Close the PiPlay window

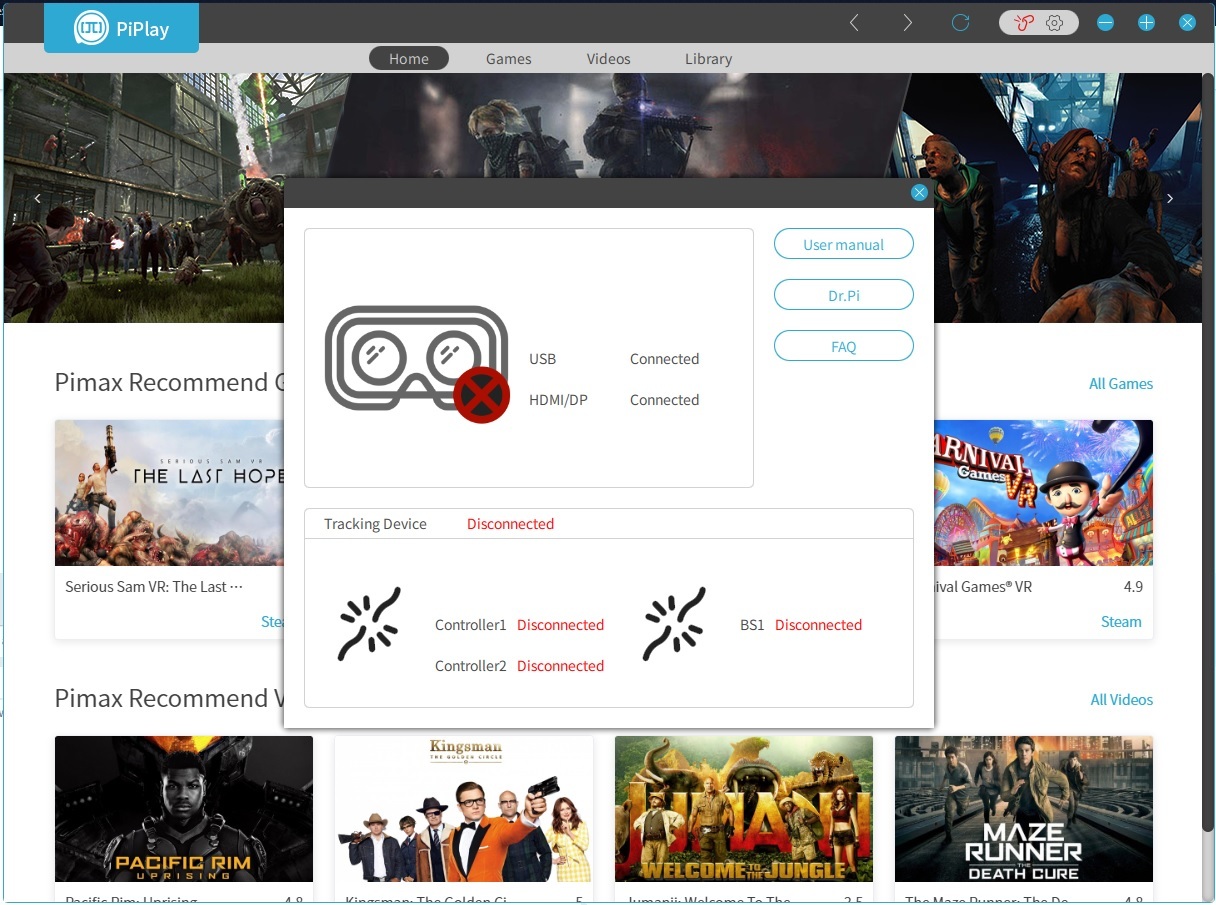1187,23
